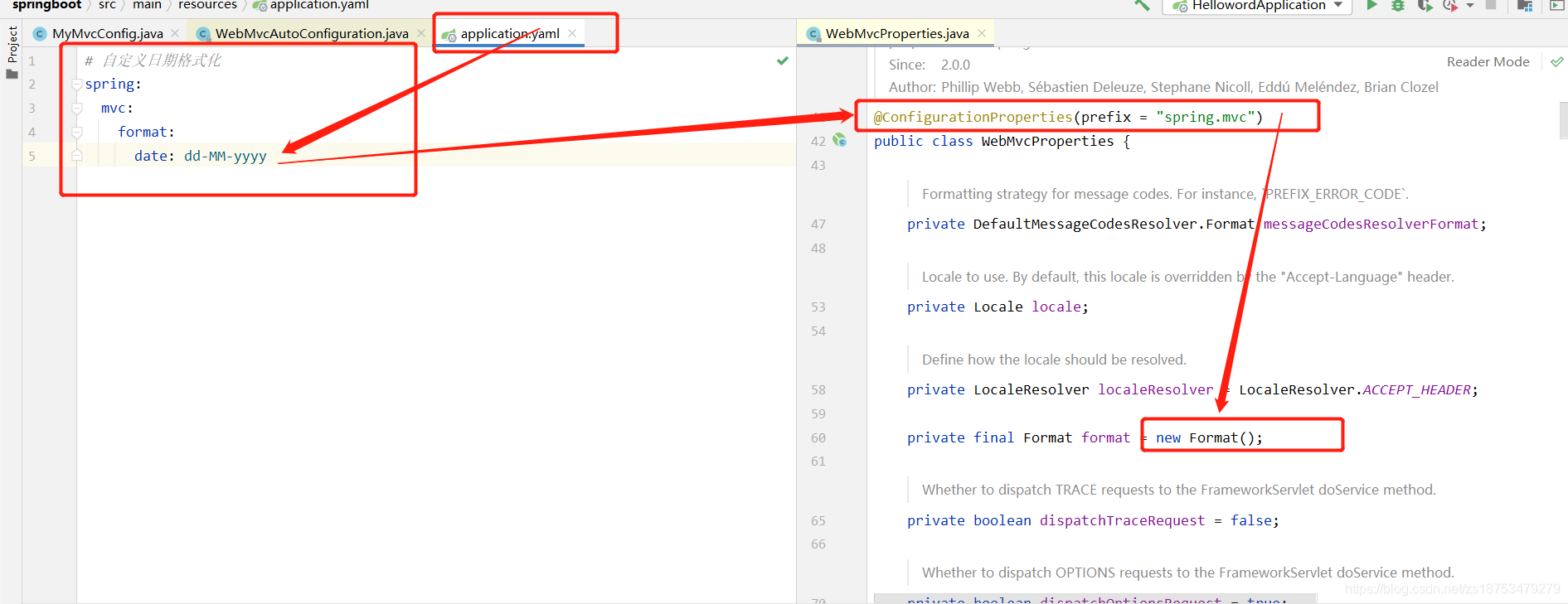Select resources in the breadcrumb path
Viewport: 1568px width, 604px height.
tap(207, 5)
